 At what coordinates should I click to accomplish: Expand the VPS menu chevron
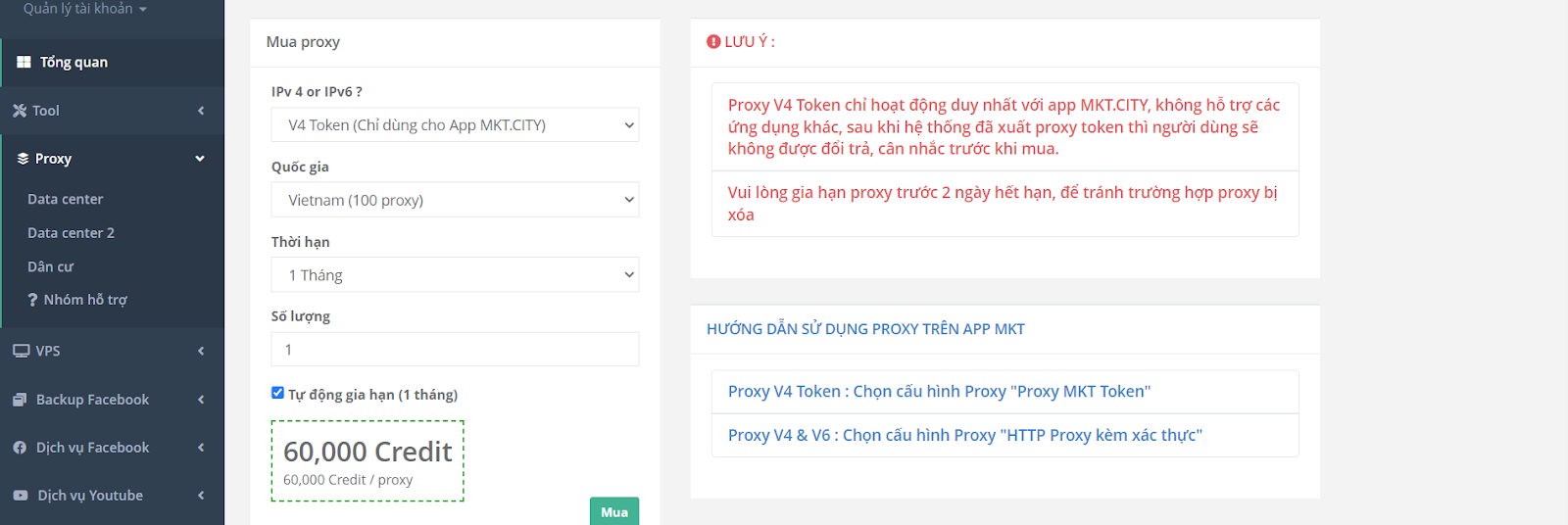[x=201, y=351]
